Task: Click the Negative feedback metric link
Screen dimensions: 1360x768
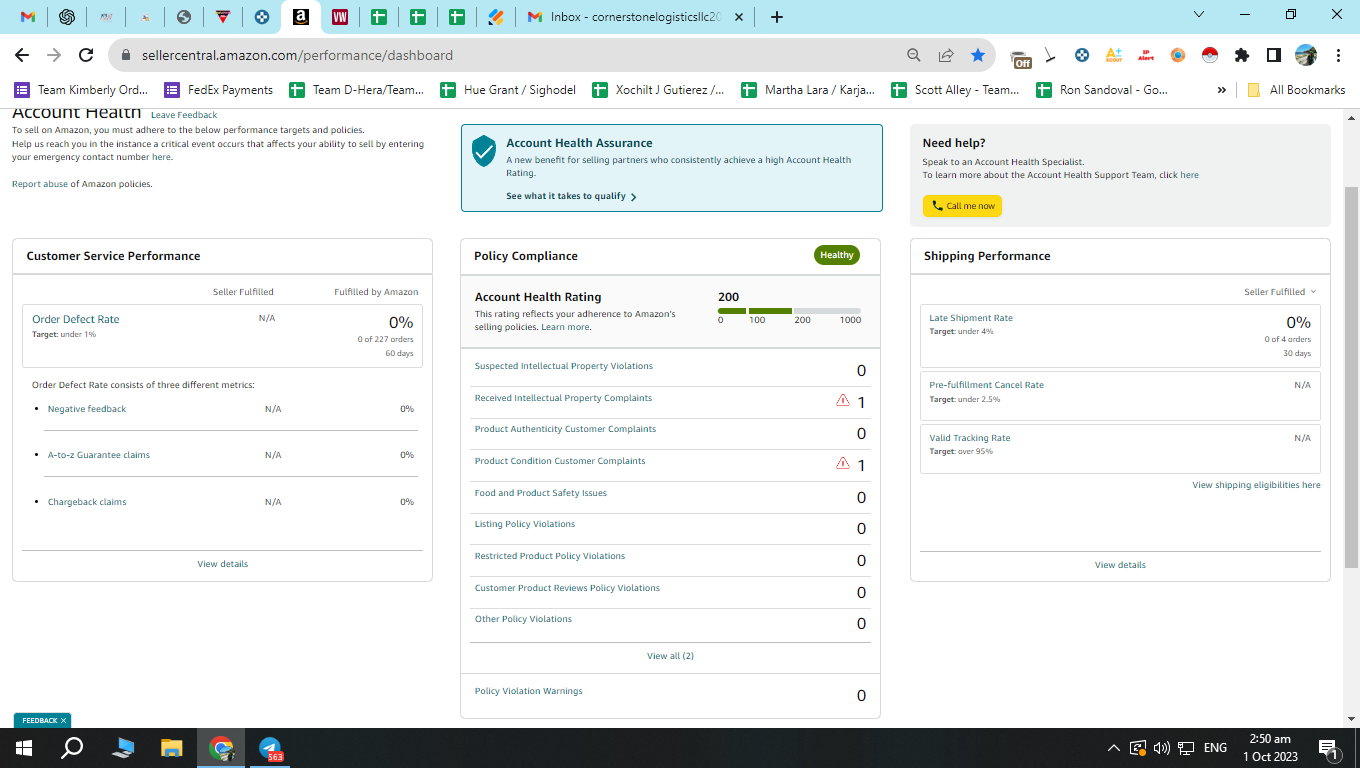Action: (87, 409)
